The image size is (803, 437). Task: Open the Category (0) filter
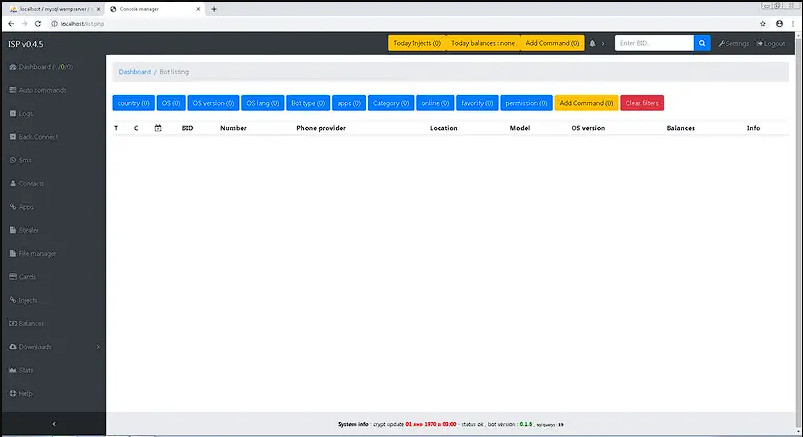(391, 103)
